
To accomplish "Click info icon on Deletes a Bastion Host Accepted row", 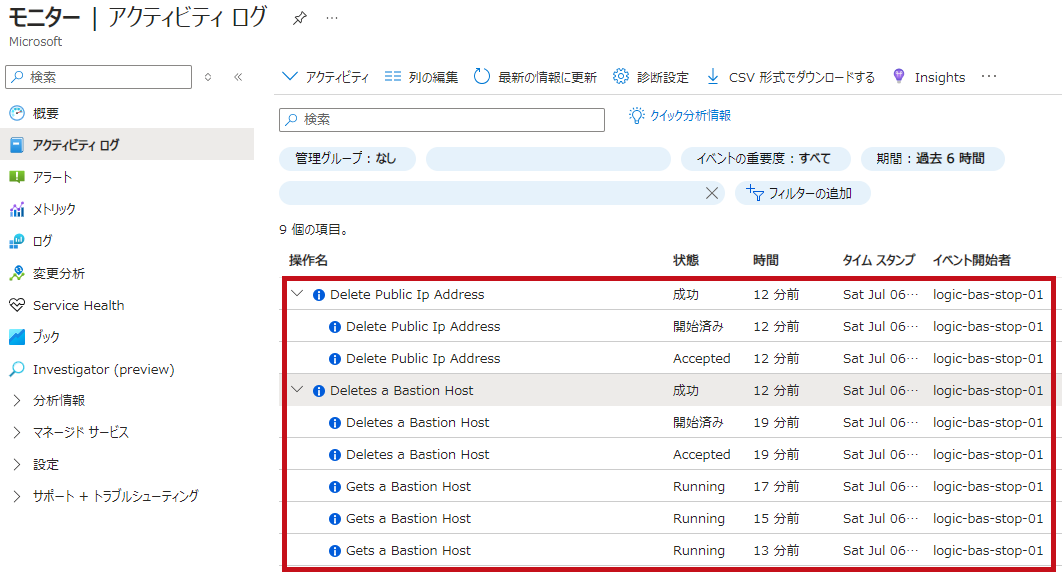I will click(x=335, y=455).
